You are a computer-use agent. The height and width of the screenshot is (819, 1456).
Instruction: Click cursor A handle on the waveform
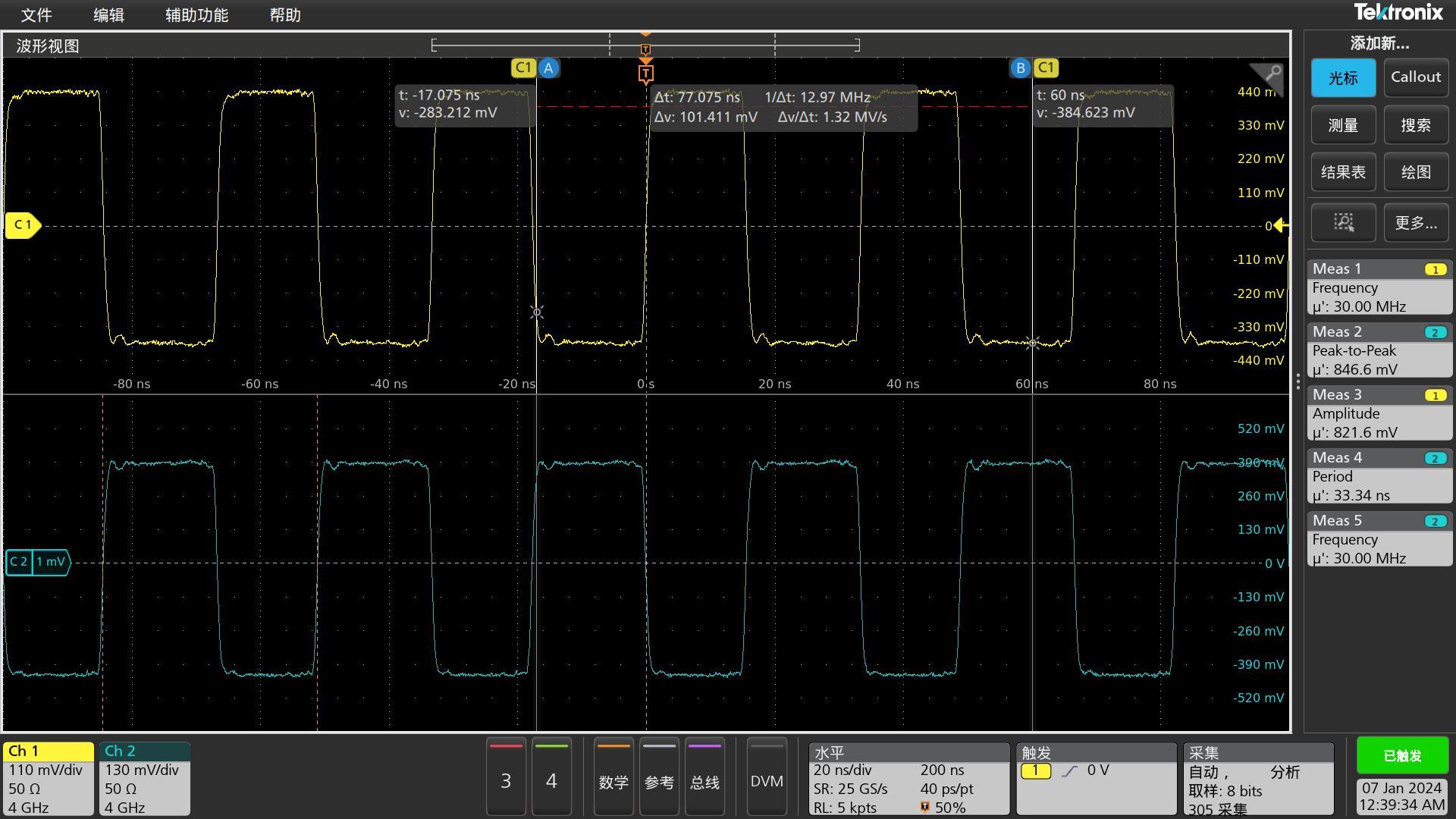pos(548,68)
